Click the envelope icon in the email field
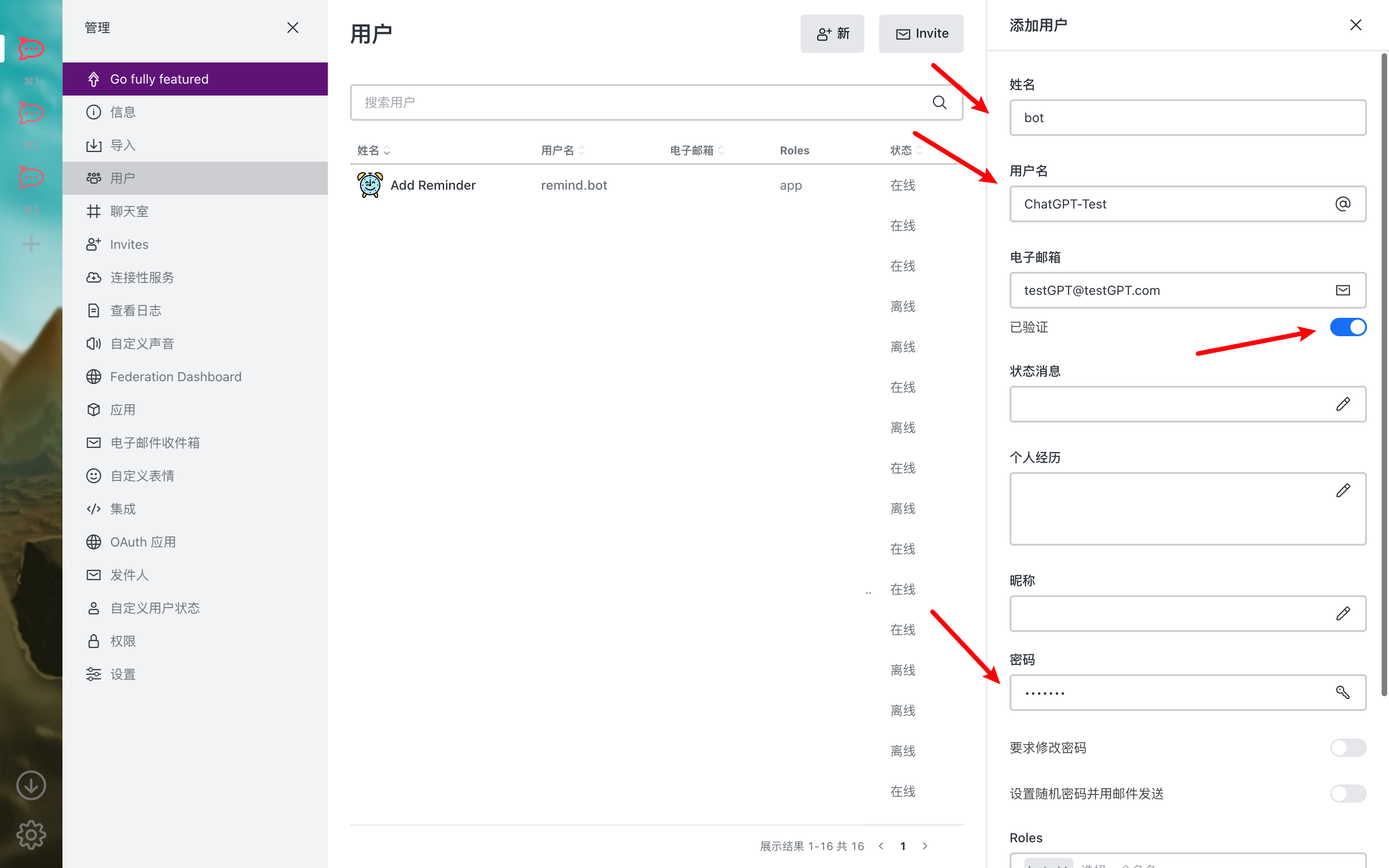Image resolution: width=1389 pixels, height=868 pixels. tap(1343, 290)
